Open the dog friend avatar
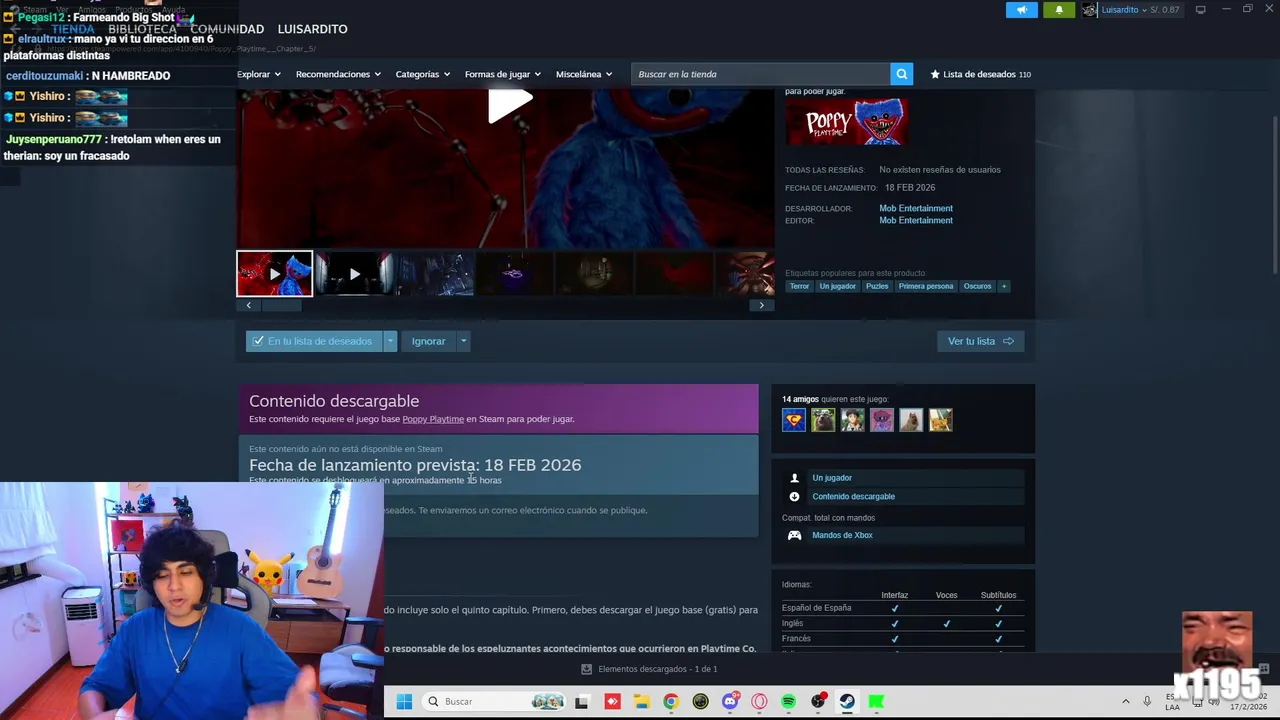This screenshot has height=720, width=1280. [911, 420]
